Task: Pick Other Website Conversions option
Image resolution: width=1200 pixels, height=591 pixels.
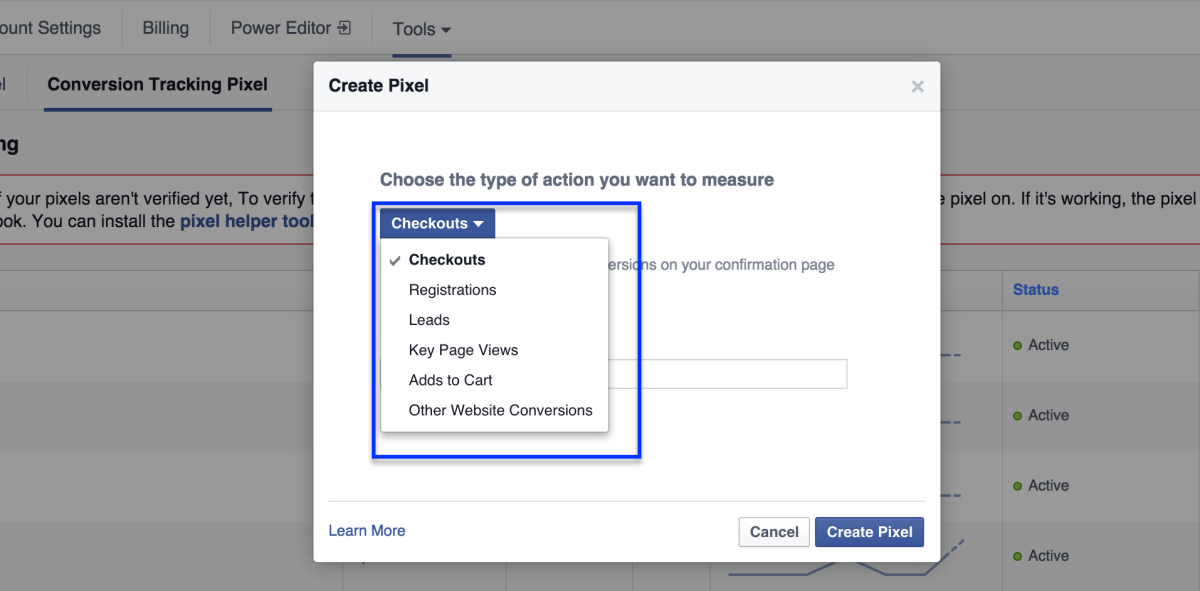Action: point(500,409)
